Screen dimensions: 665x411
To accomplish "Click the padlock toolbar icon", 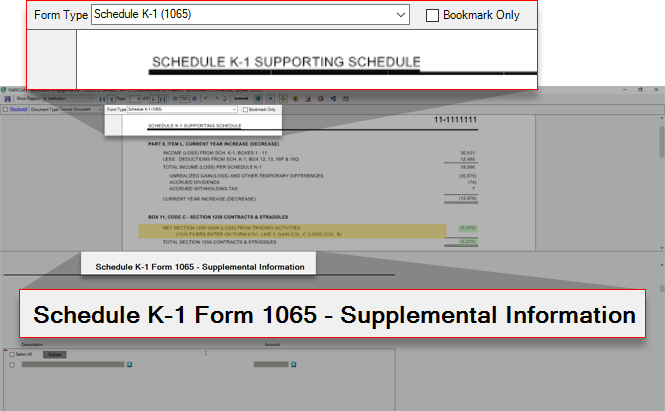I will click(296, 98).
